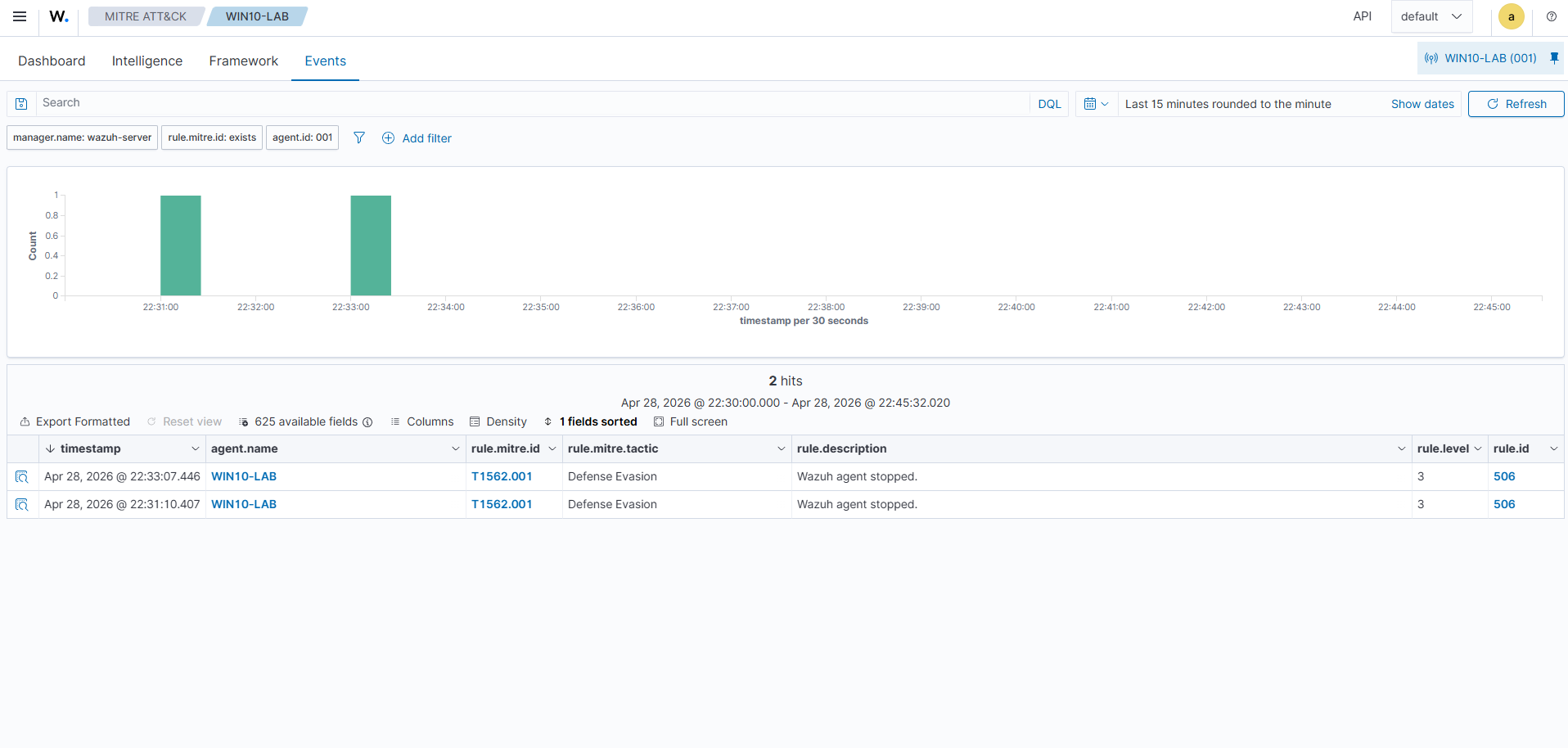Expand rule.description column header options
This screenshot has width=1568, height=748.
[1402, 448]
